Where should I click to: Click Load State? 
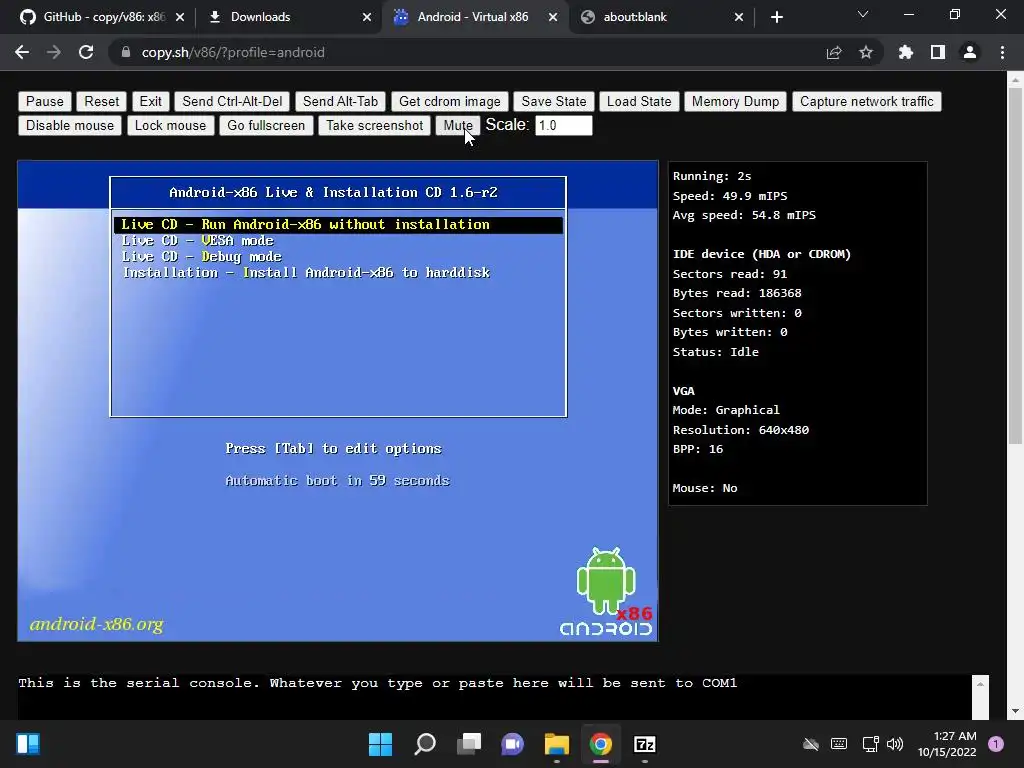(x=639, y=101)
